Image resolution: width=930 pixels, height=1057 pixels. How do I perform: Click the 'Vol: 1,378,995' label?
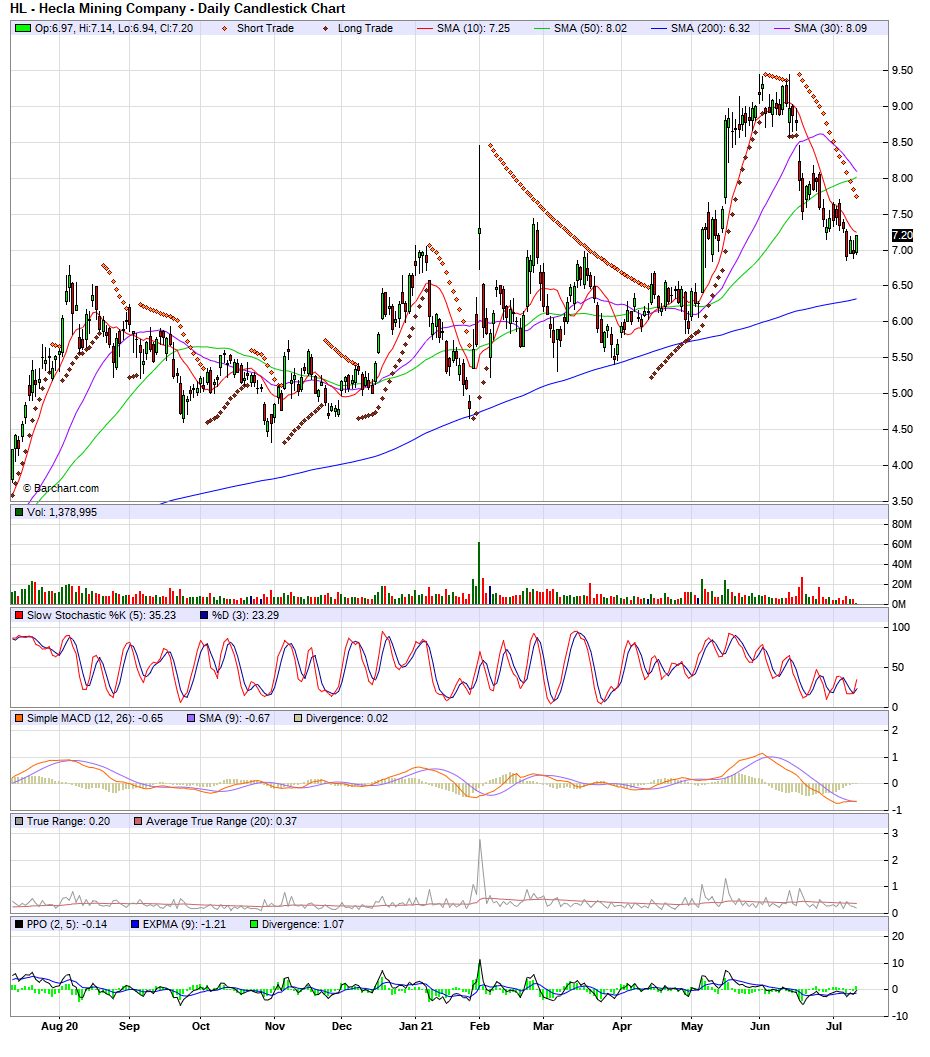tap(62, 512)
